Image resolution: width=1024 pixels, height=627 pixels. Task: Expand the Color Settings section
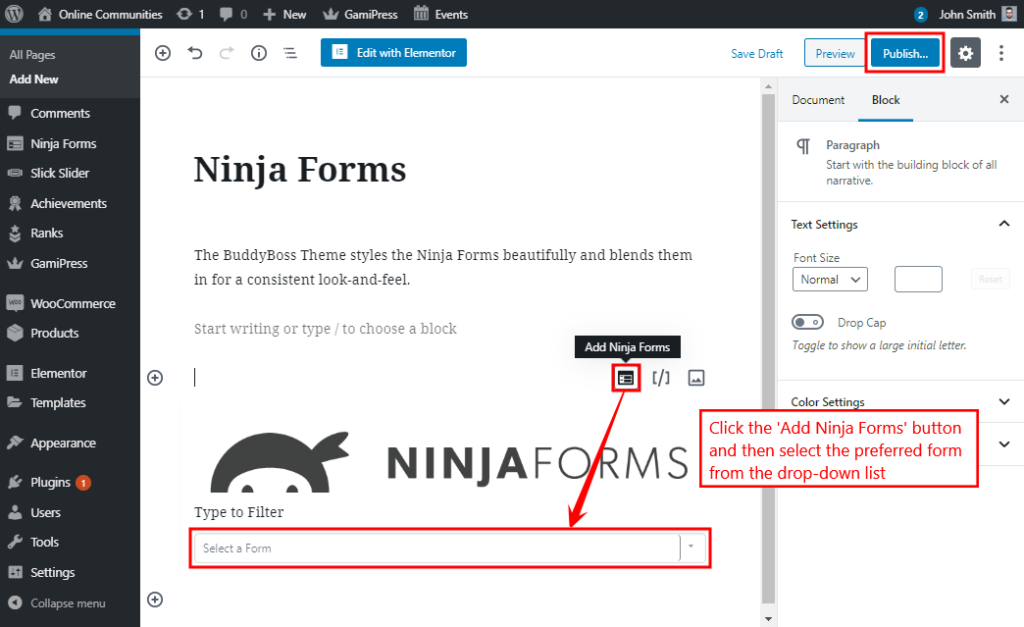click(1004, 402)
